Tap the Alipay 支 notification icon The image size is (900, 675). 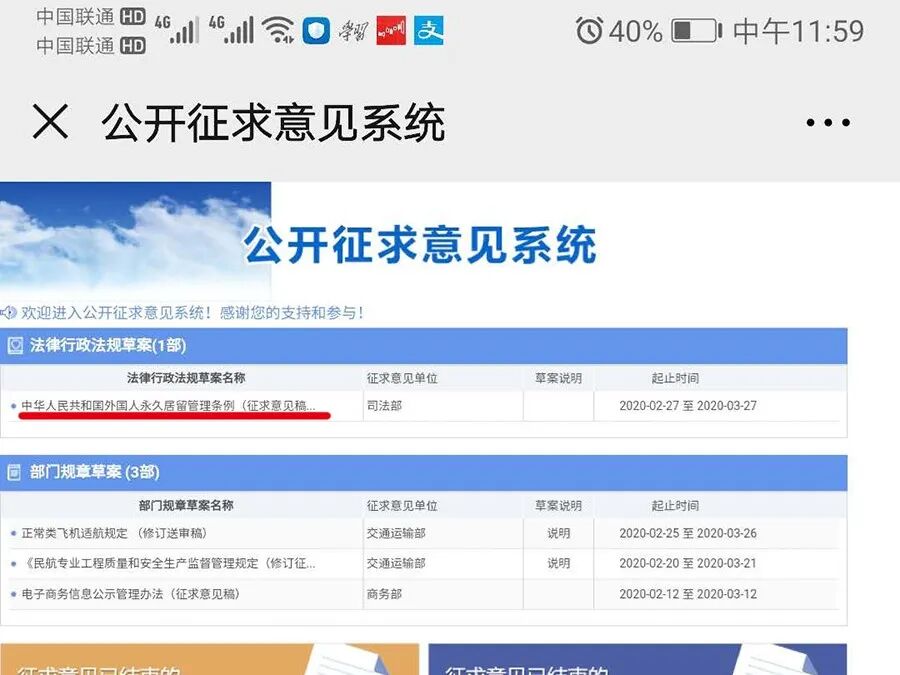pos(429,30)
